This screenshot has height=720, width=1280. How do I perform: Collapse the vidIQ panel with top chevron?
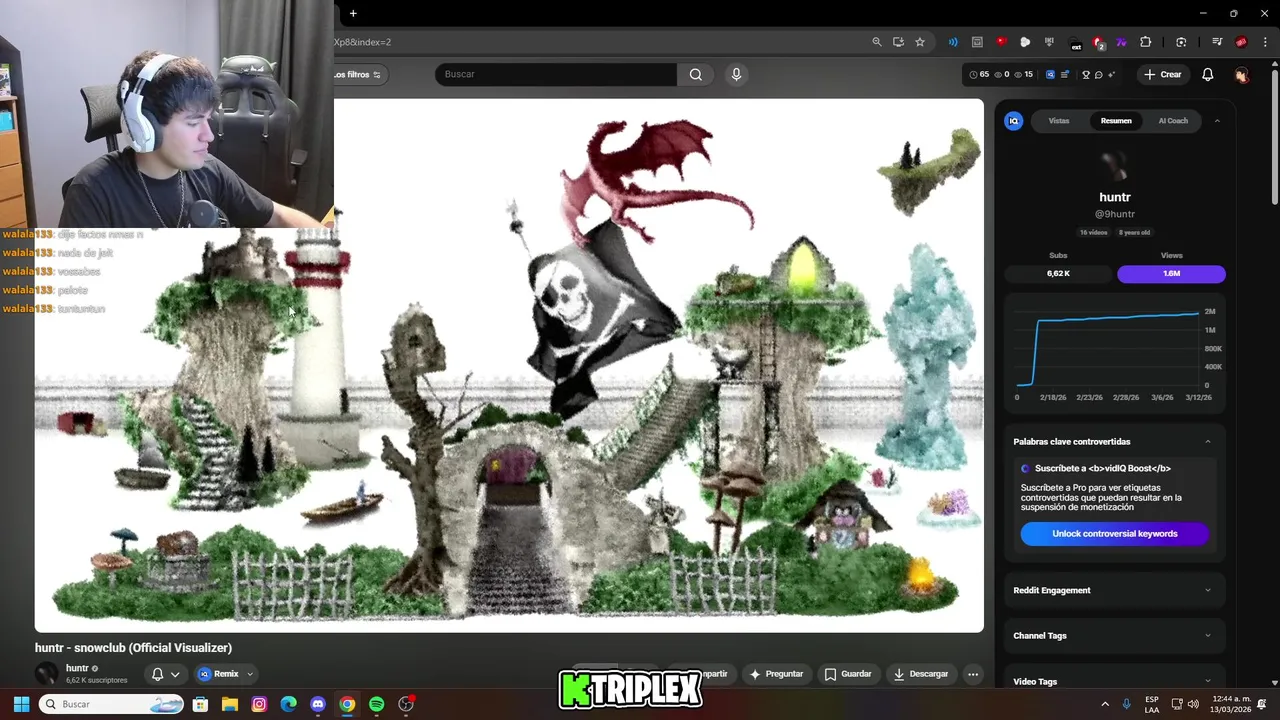(1217, 121)
